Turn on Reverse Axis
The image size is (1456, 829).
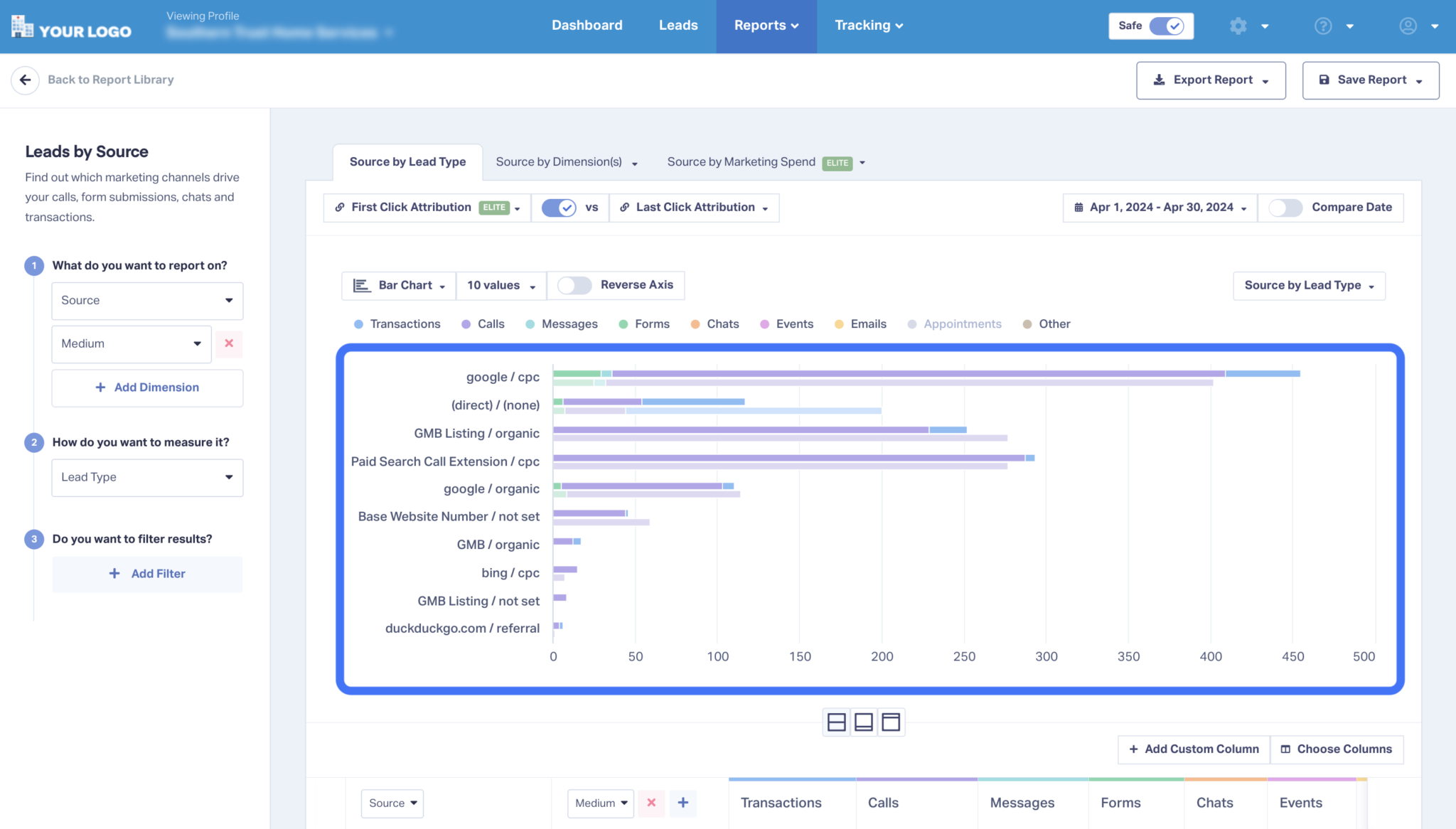[574, 285]
